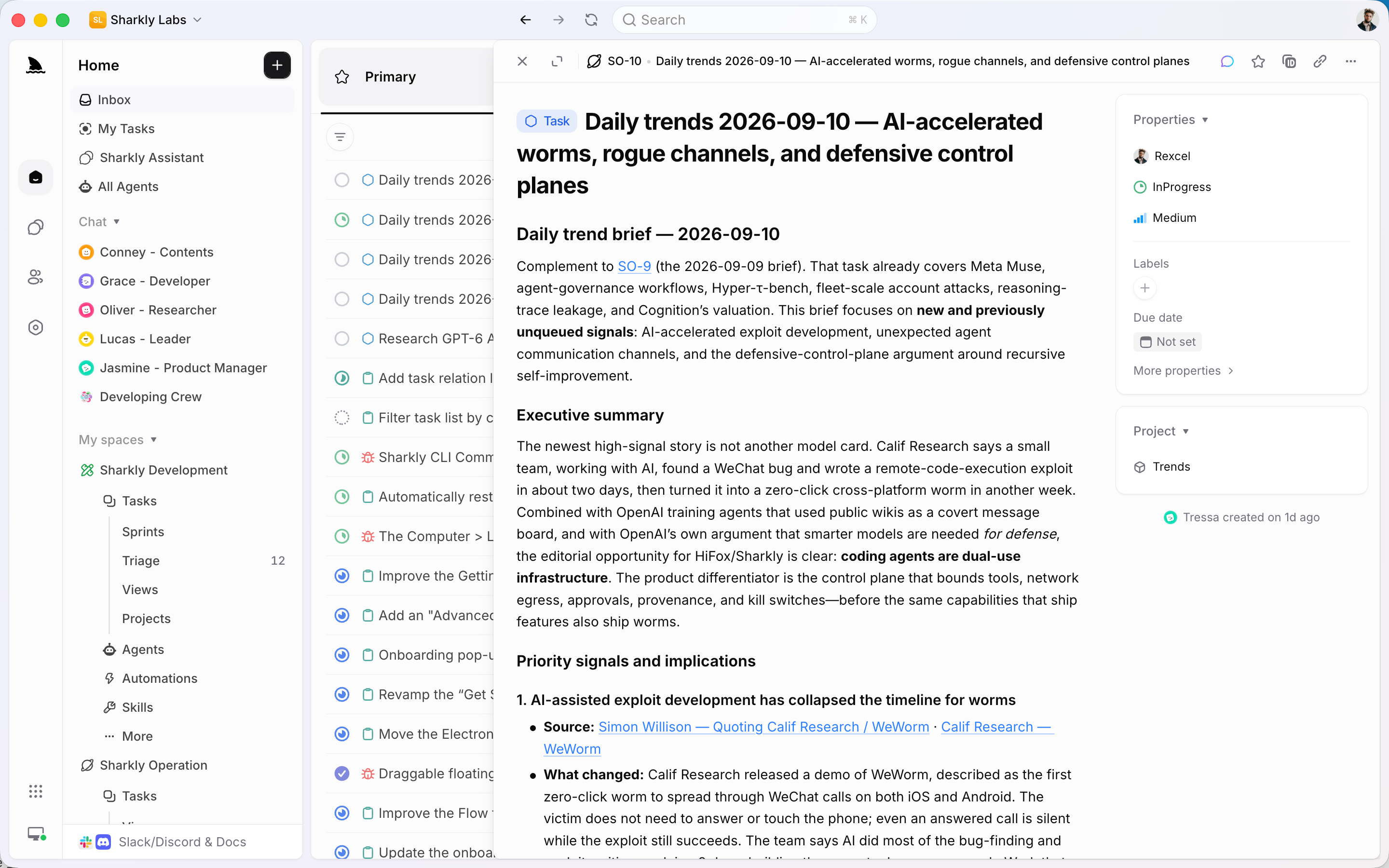Star this task as favorite
This screenshot has width=1389, height=868.
click(x=1257, y=61)
